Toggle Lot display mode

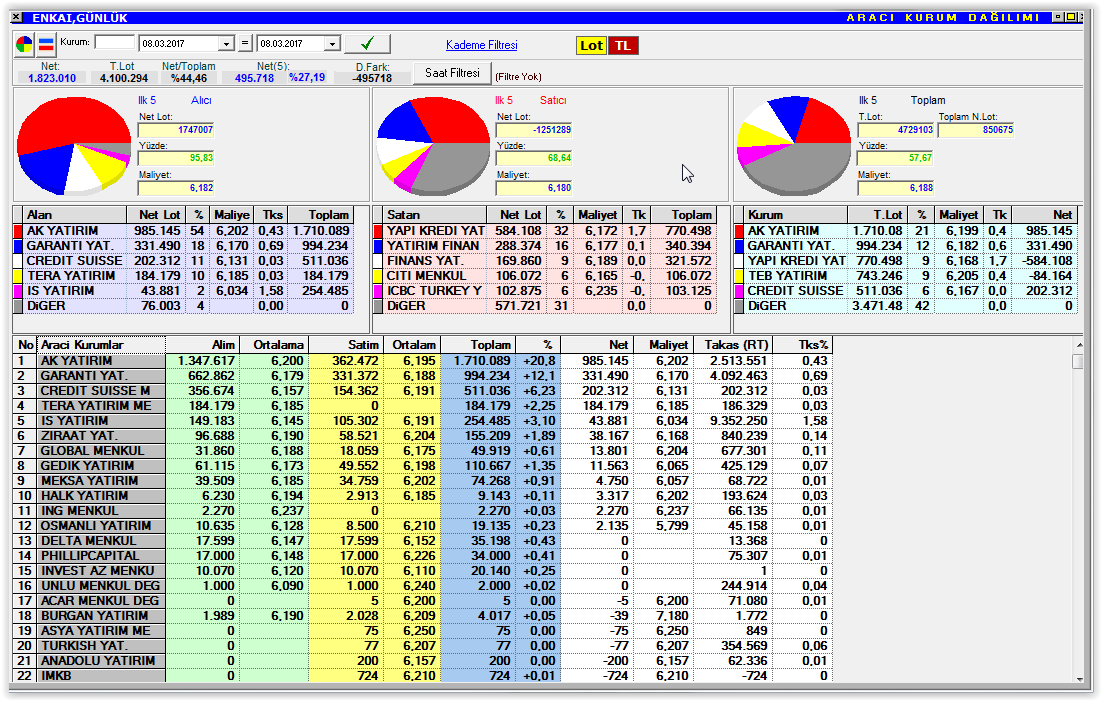pyautogui.click(x=591, y=46)
